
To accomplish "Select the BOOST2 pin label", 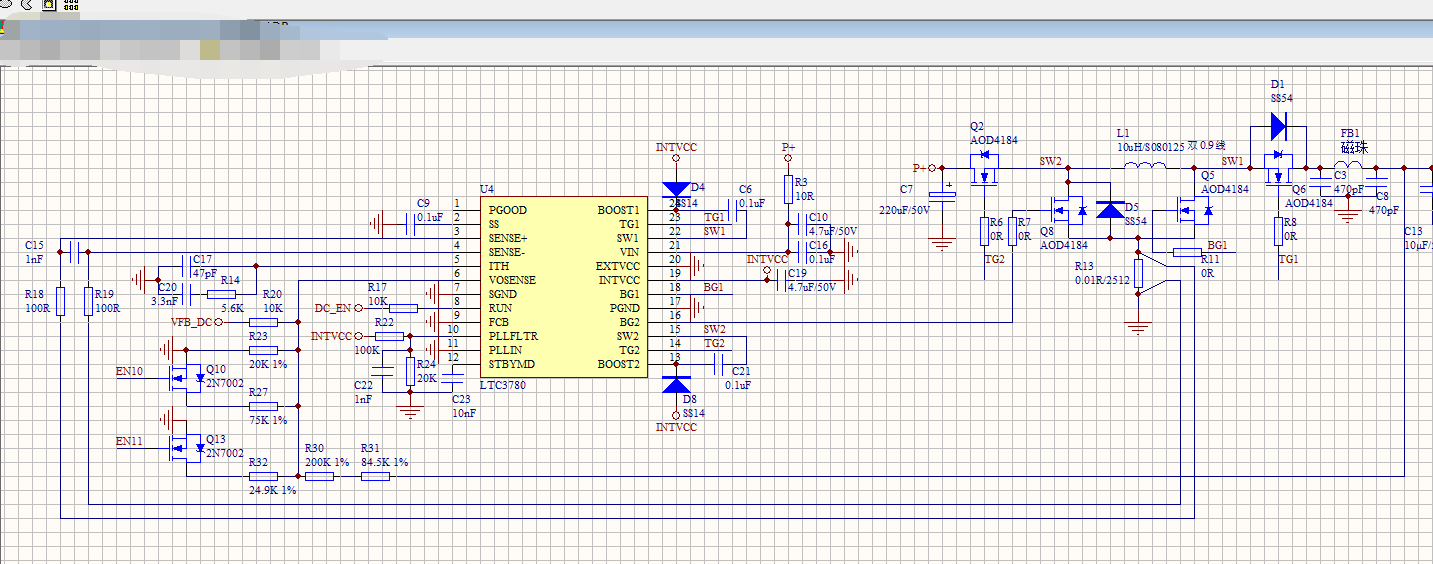I will click(618, 365).
